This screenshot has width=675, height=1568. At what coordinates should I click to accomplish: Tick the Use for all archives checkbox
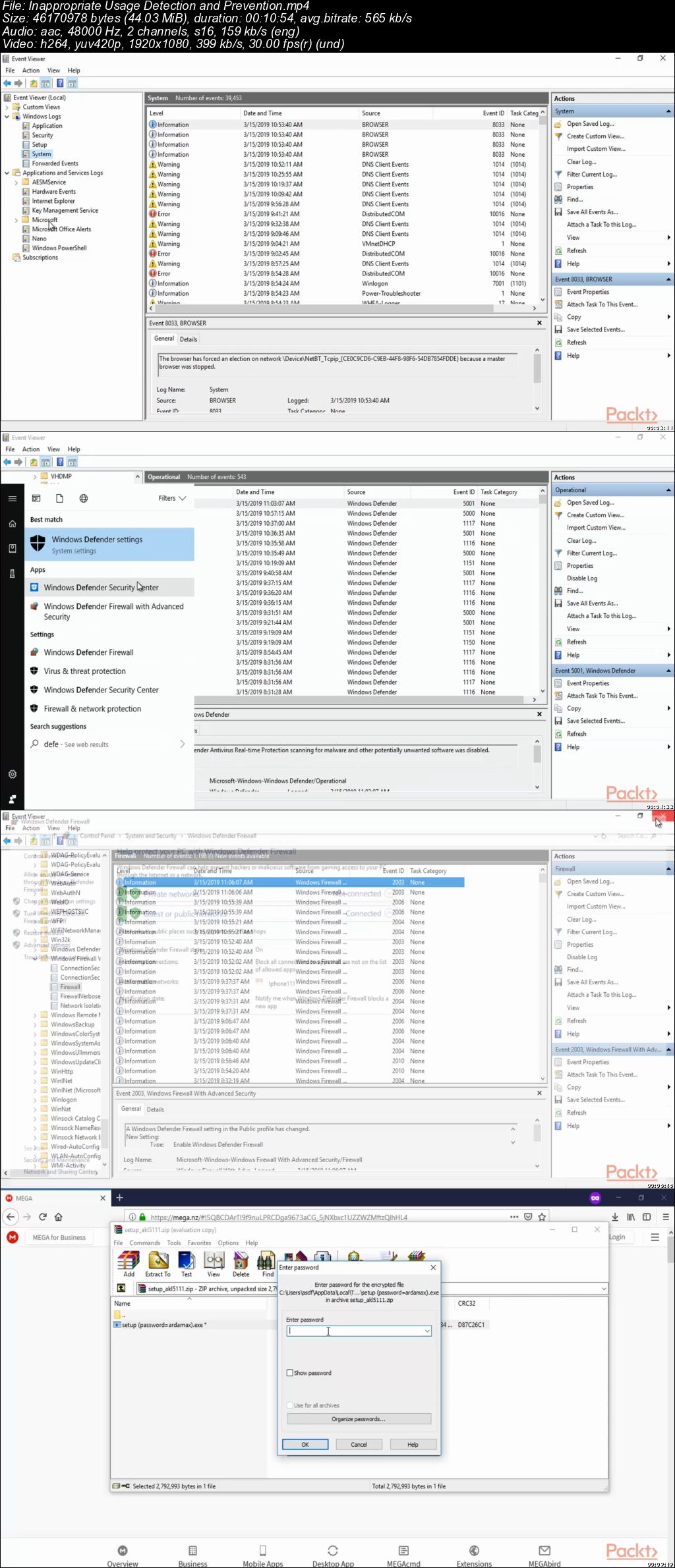click(x=290, y=1405)
